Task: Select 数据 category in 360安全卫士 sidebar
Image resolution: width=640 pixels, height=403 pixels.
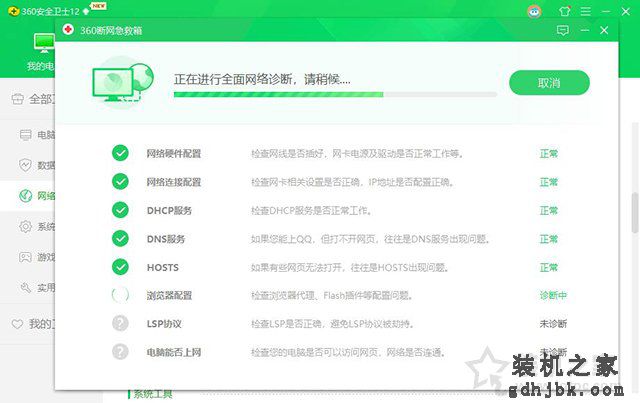Action: point(37,165)
